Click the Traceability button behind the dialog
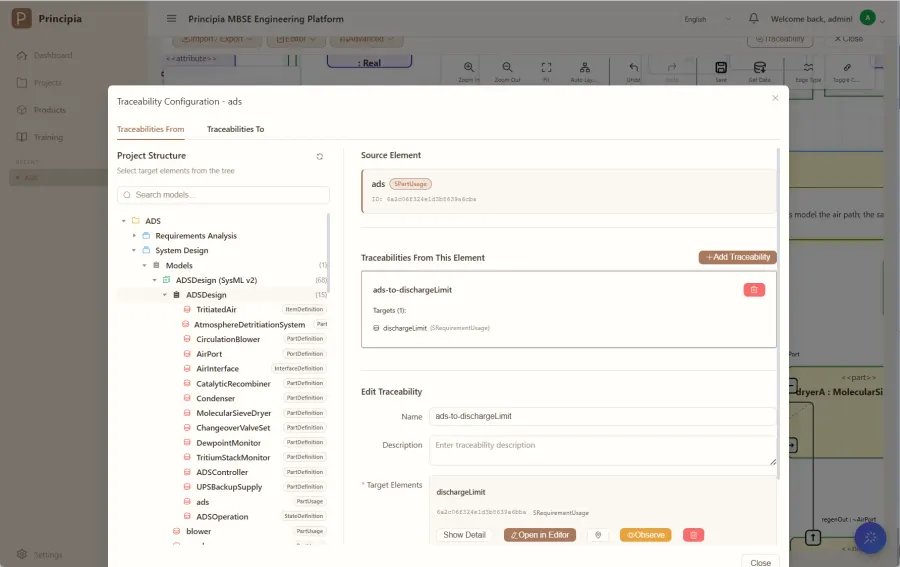The height and width of the screenshot is (567, 900). (x=779, y=39)
